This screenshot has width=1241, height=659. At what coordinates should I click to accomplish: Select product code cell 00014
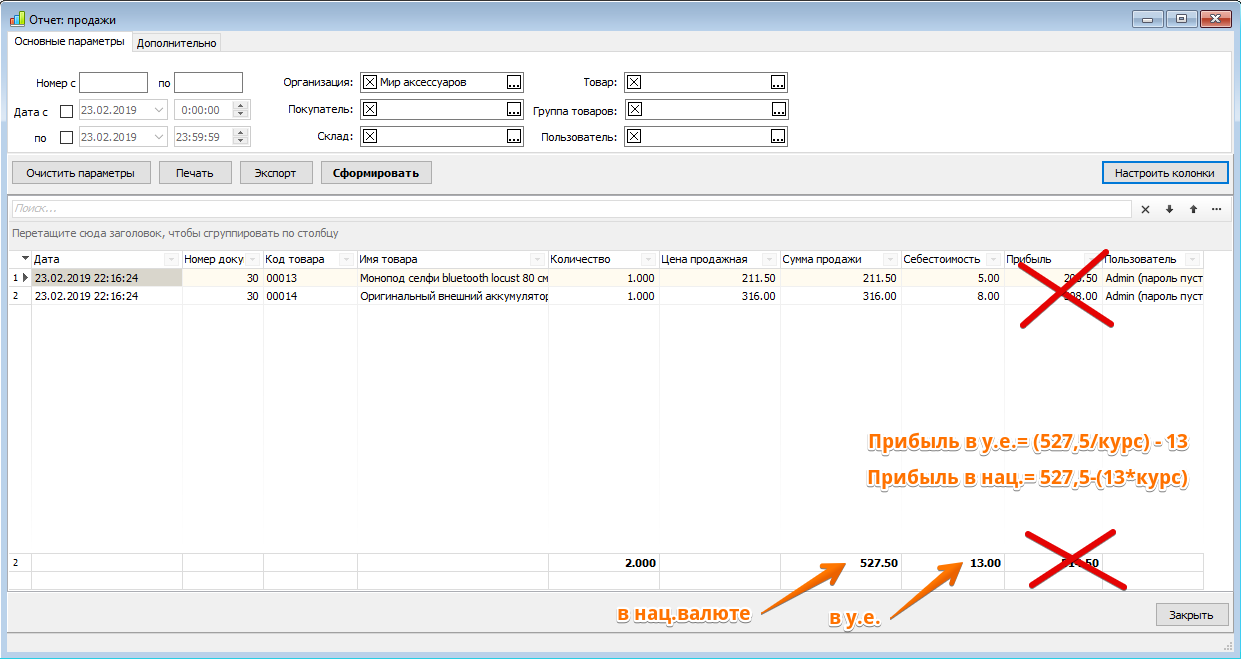(x=310, y=296)
